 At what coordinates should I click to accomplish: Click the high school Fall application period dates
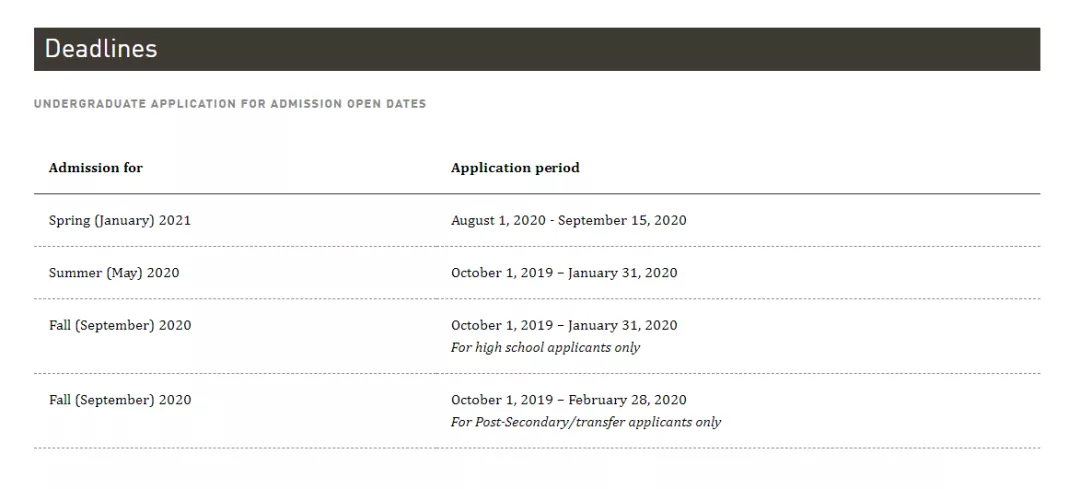pos(564,325)
